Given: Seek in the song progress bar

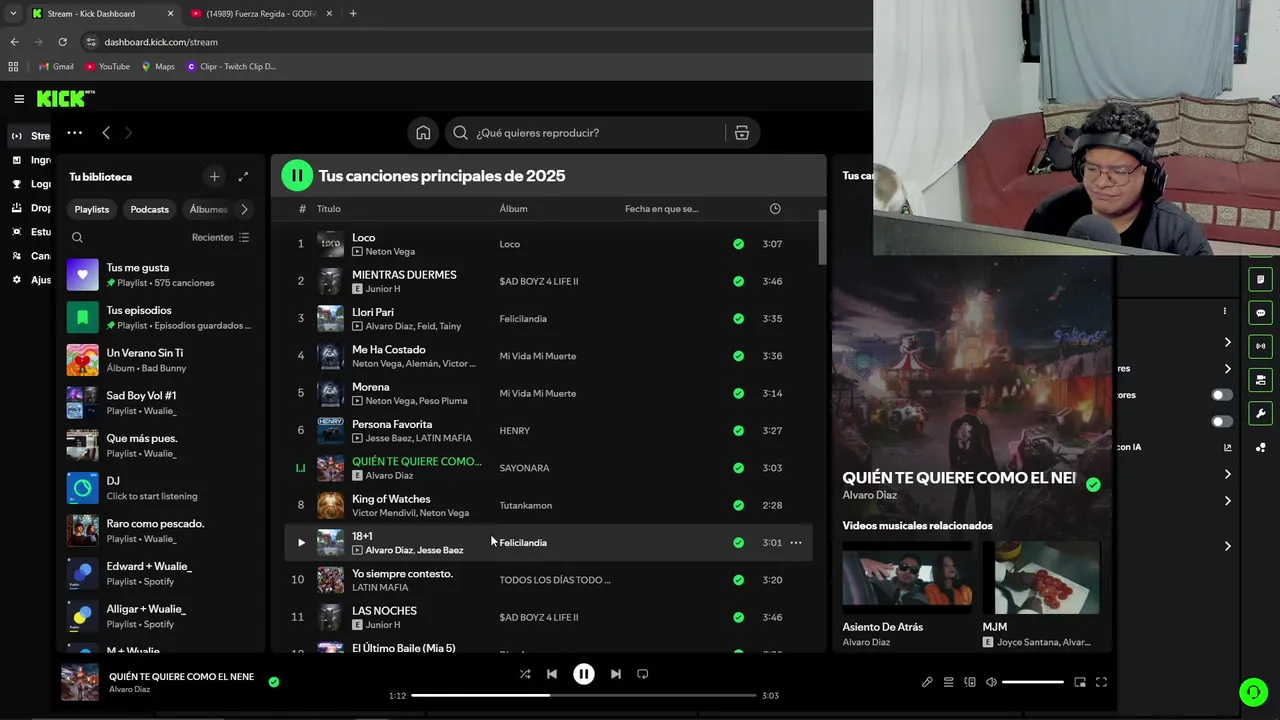Looking at the screenshot, I should pyautogui.click(x=584, y=695).
